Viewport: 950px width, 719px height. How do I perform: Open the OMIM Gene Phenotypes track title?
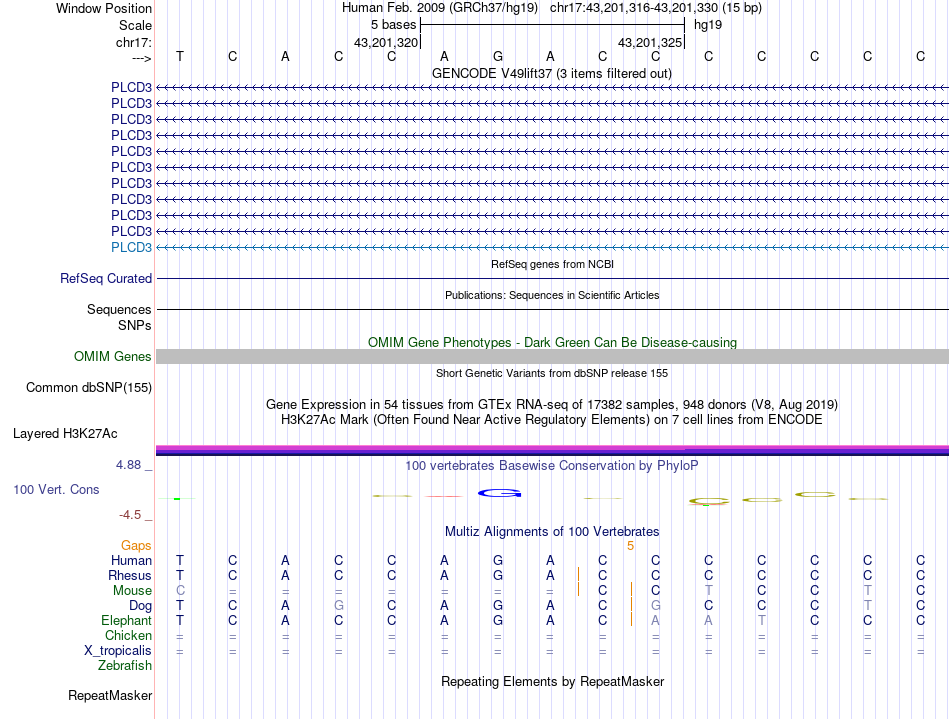(x=552, y=342)
